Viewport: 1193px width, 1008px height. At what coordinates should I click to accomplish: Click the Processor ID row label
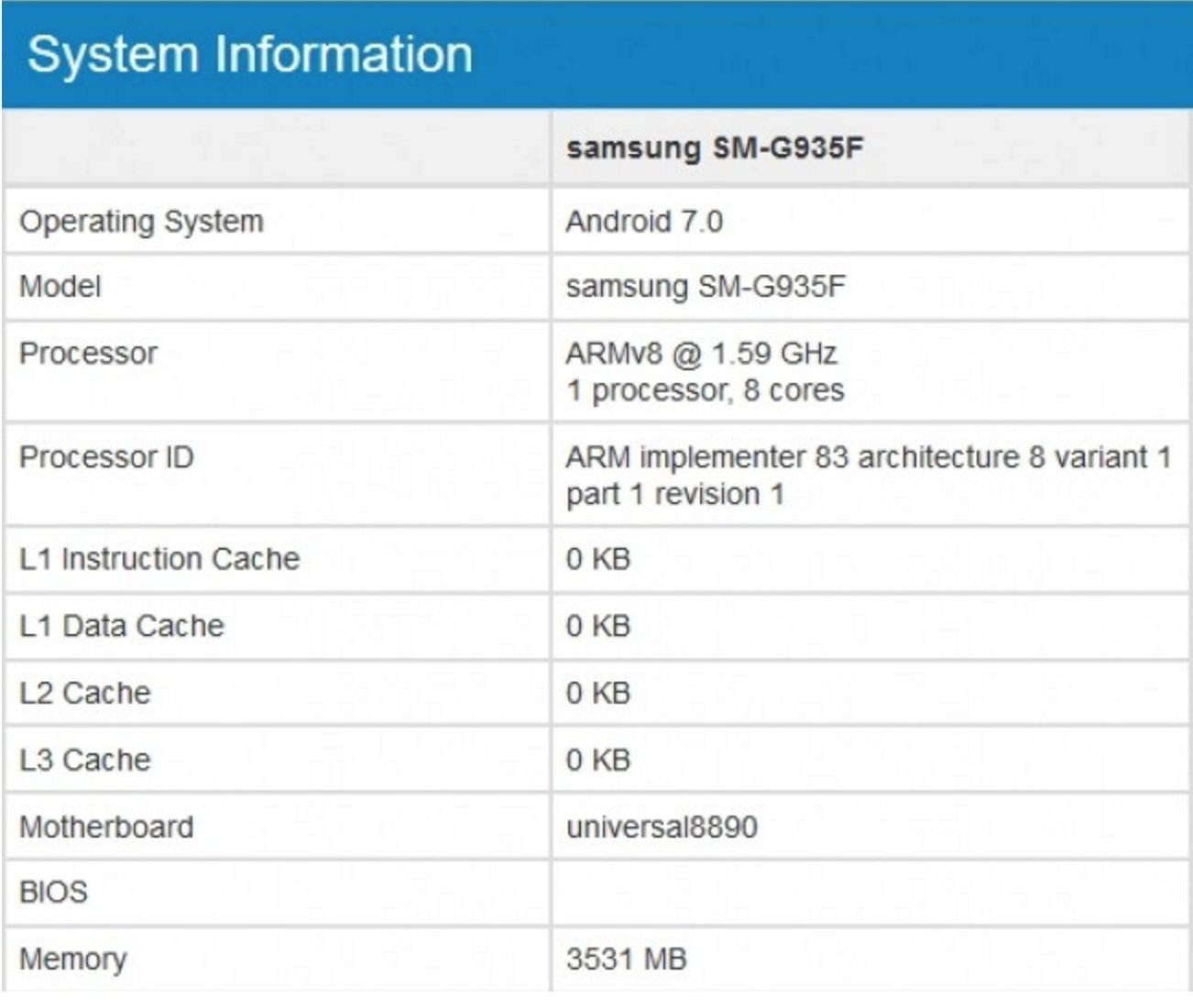point(106,457)
